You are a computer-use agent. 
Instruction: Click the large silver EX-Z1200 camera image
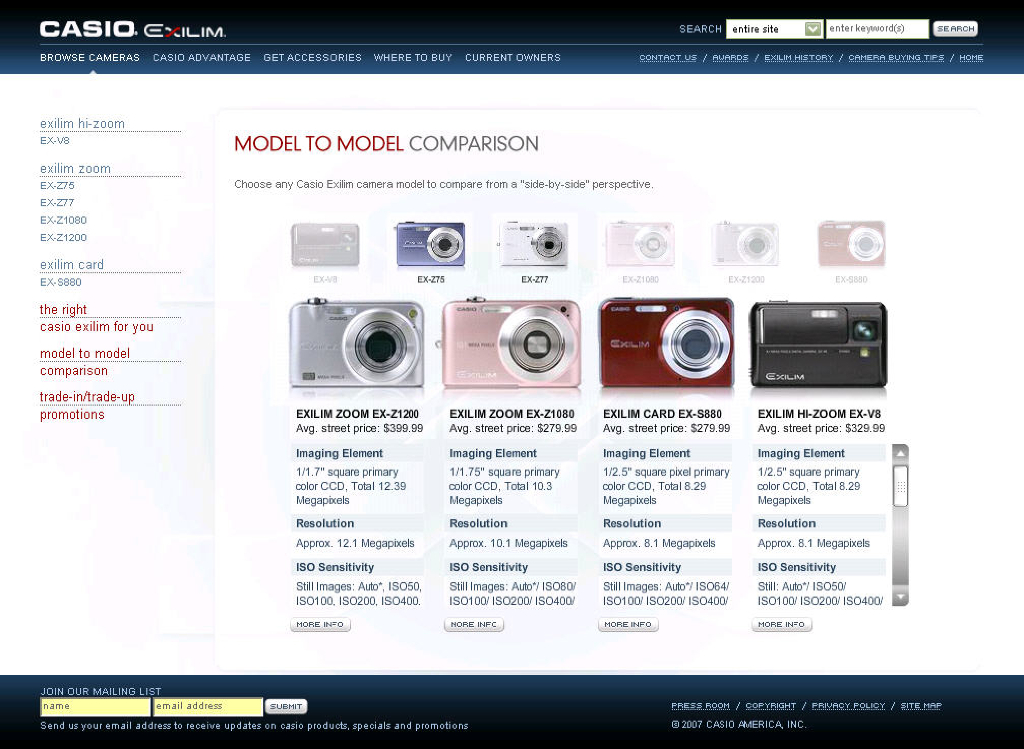(357, 343)
